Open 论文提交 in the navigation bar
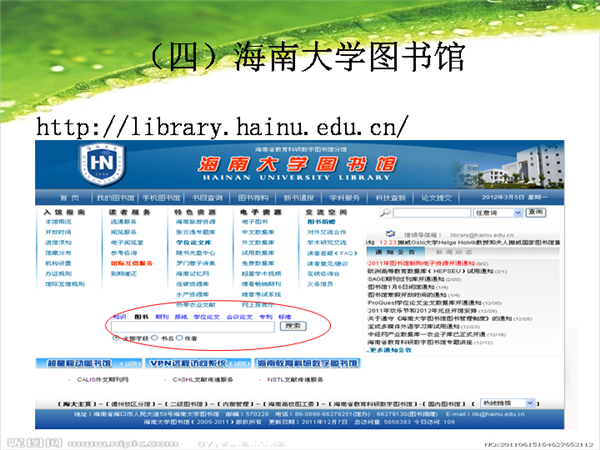This screenshot has height=450, width=600. pyautogui.click(x=437, y=198)
